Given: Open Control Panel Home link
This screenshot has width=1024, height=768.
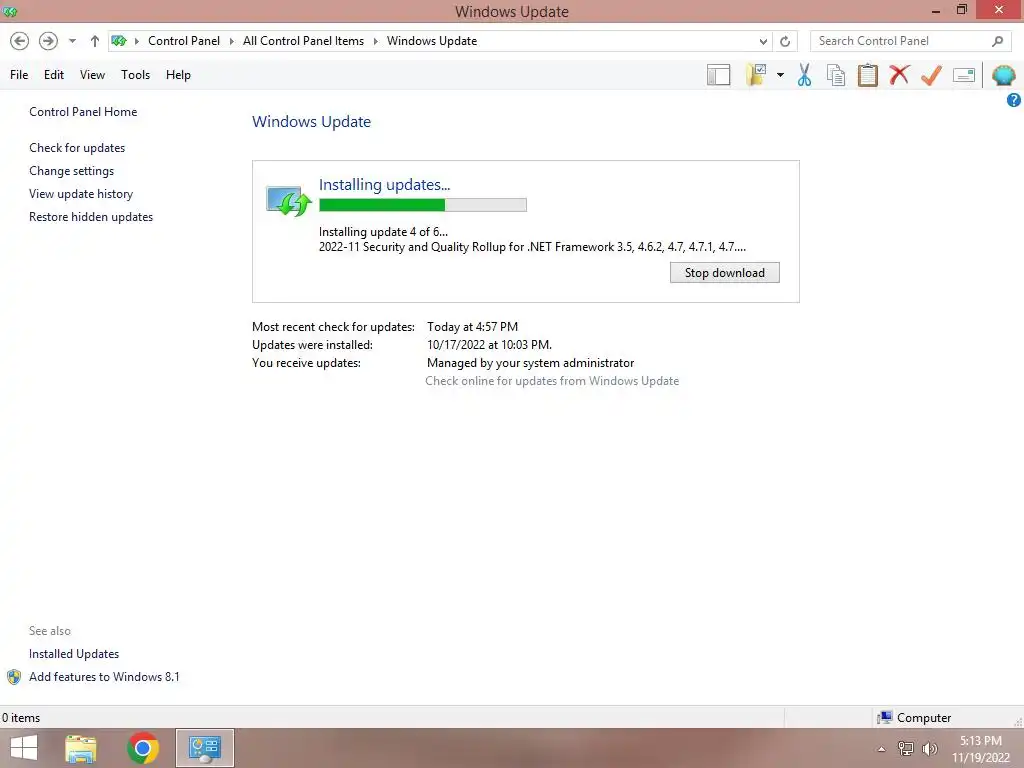Looking at the screenshot, I should pyautogui.click(x=83, y=112).
